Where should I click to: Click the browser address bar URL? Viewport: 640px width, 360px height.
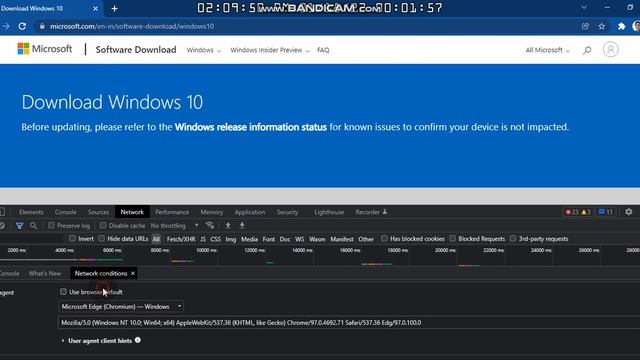click(x=132, y=26)
